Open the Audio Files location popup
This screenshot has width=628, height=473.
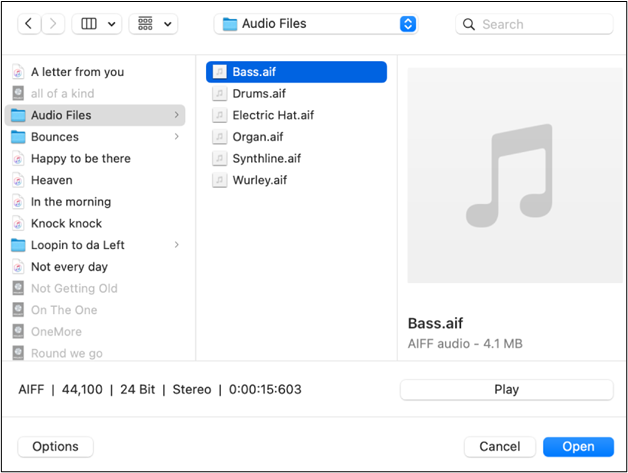(x=316, y=24)
